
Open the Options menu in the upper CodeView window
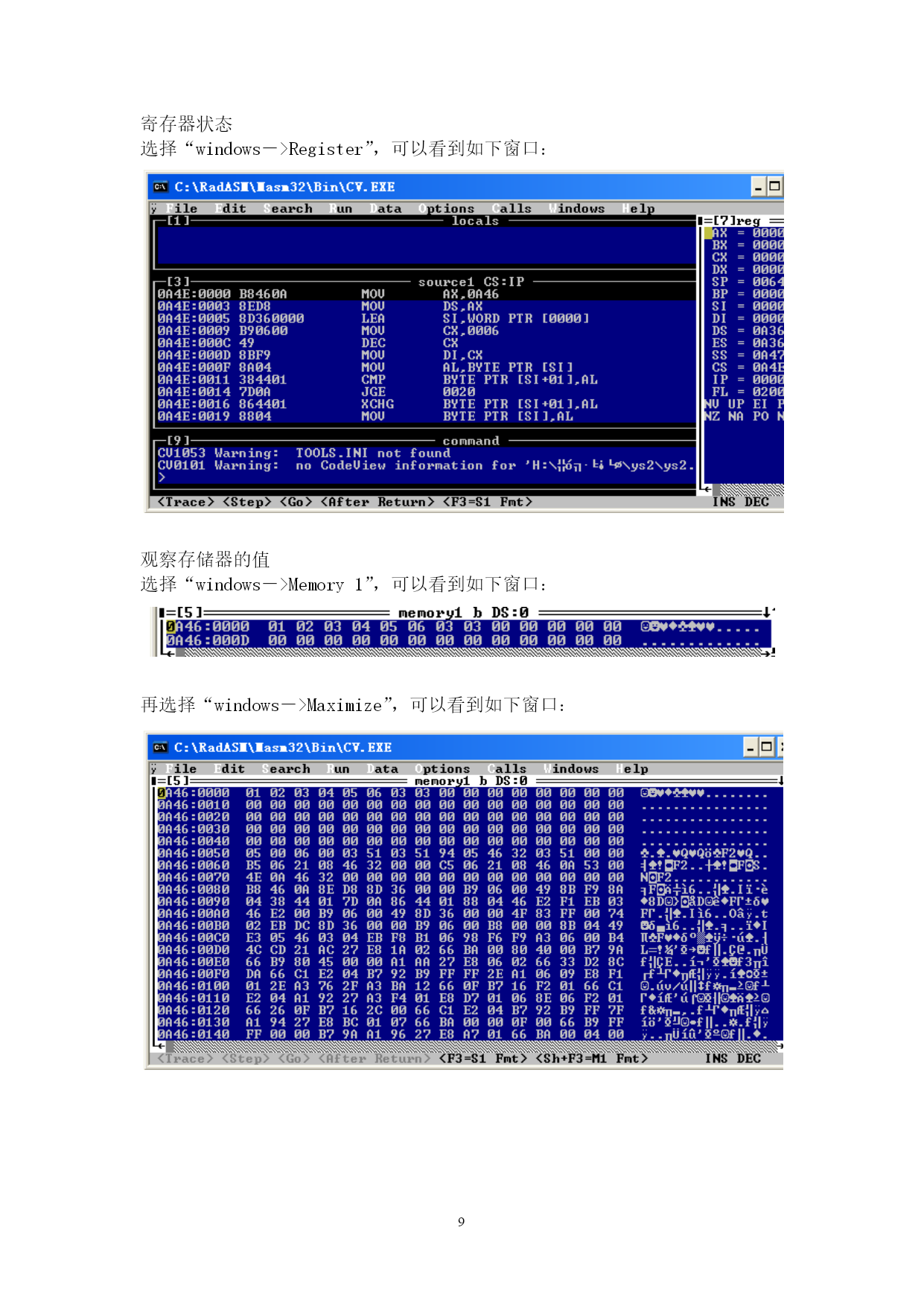(x=447, y=208)
